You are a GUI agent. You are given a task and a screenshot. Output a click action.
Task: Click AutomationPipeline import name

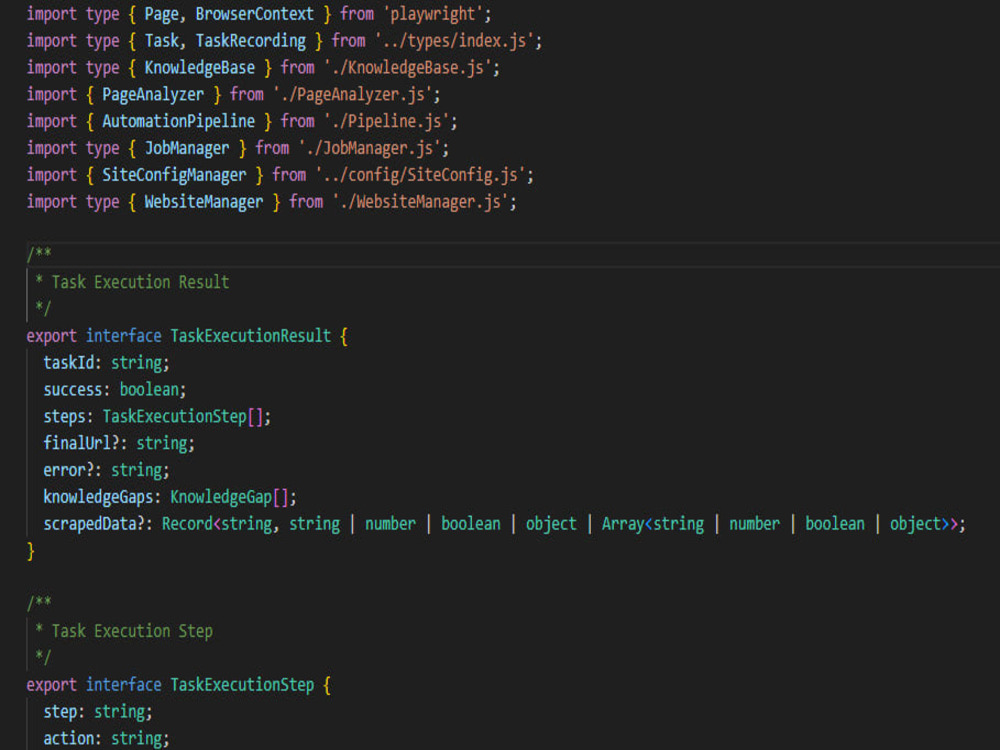click(x=179, y=121)
